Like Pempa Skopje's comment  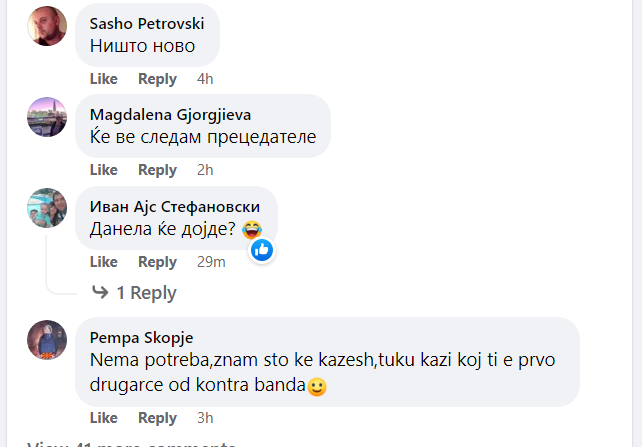[103, 418]
